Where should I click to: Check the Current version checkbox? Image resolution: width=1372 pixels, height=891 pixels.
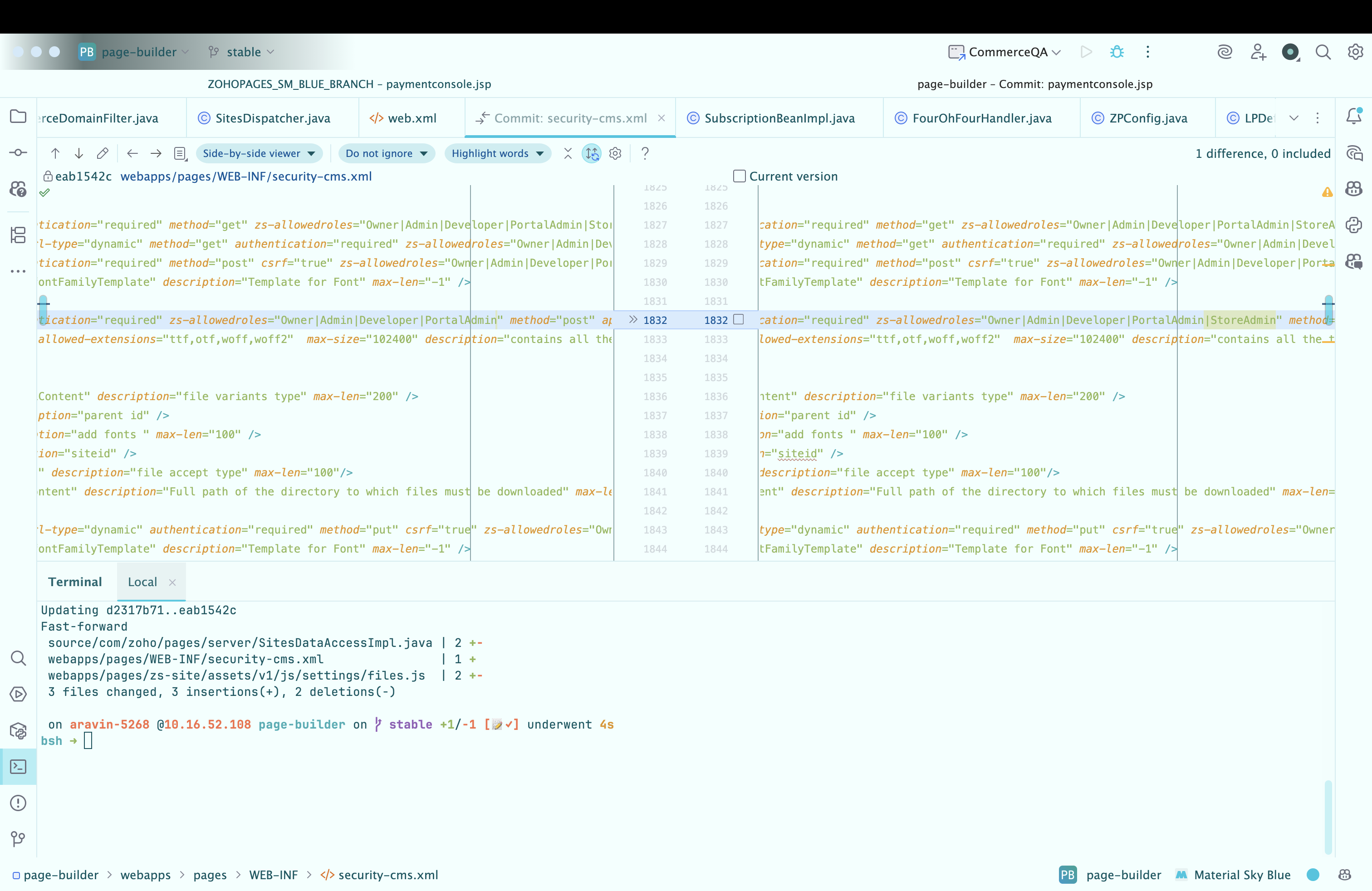pyautogui.click(x=740, y=176)
